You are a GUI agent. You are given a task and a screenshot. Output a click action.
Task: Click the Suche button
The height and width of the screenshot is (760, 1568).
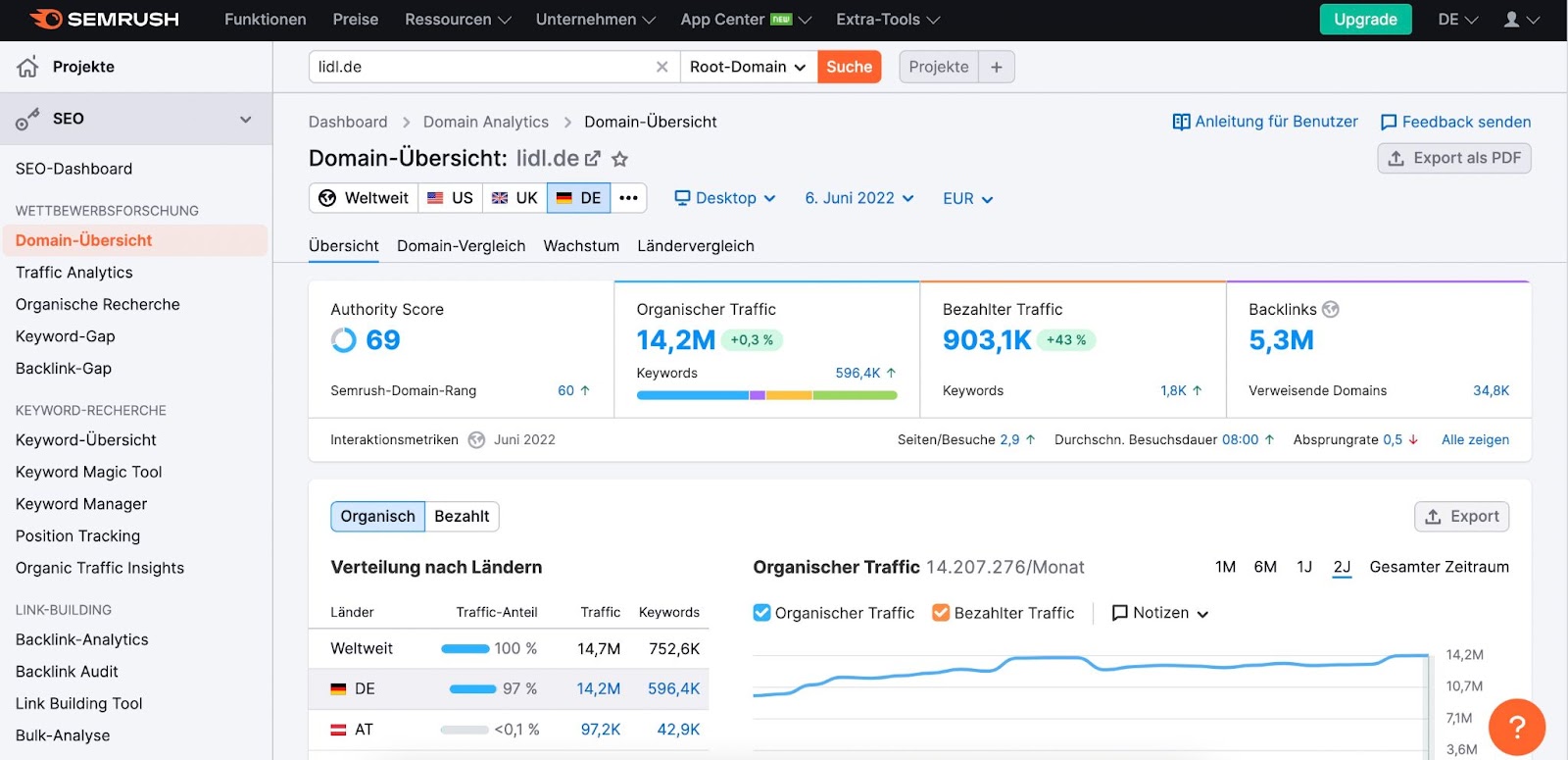pos(850,67)
